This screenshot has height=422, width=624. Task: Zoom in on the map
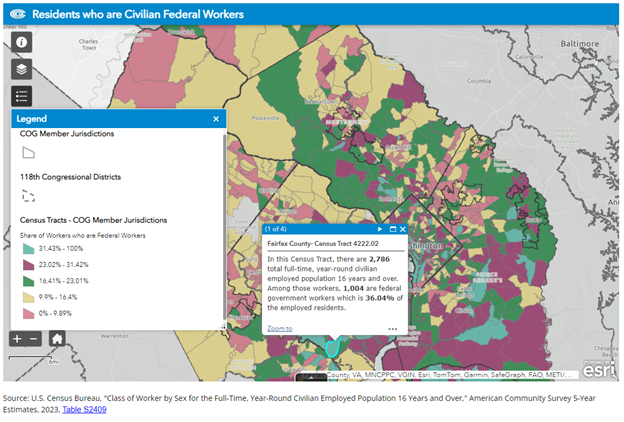19,338
